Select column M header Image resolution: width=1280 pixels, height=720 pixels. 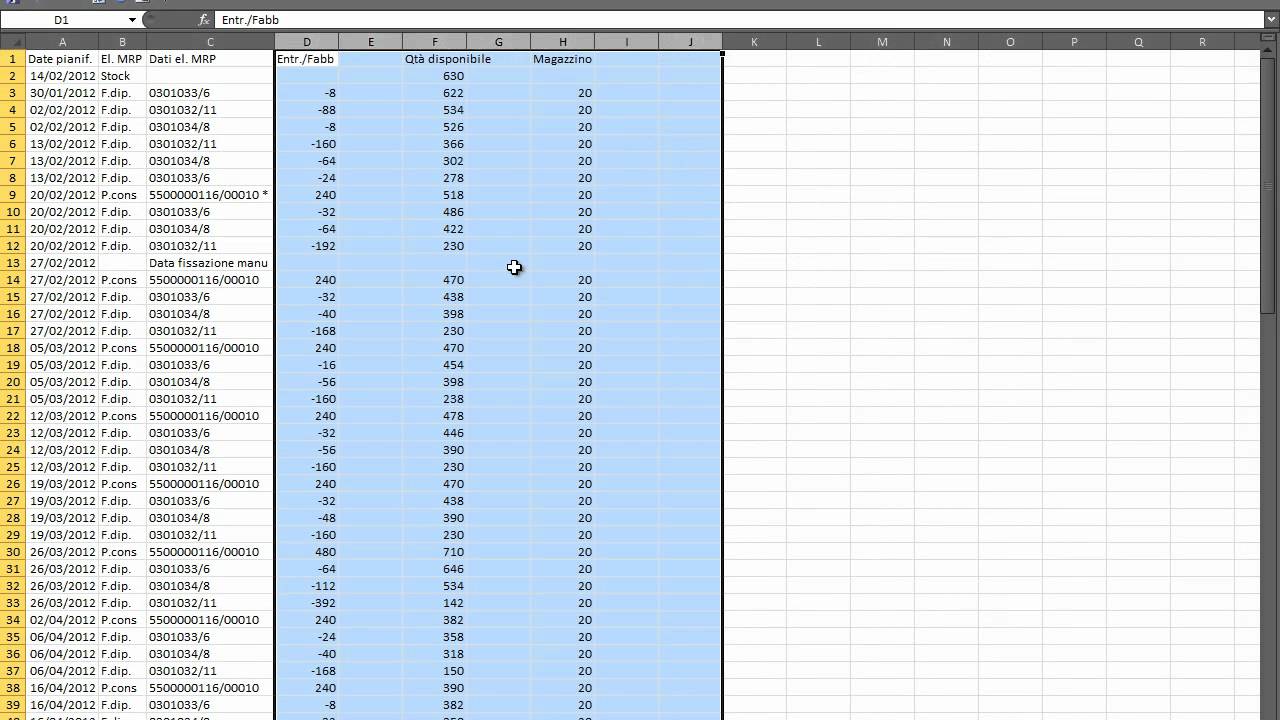point(882,42)
